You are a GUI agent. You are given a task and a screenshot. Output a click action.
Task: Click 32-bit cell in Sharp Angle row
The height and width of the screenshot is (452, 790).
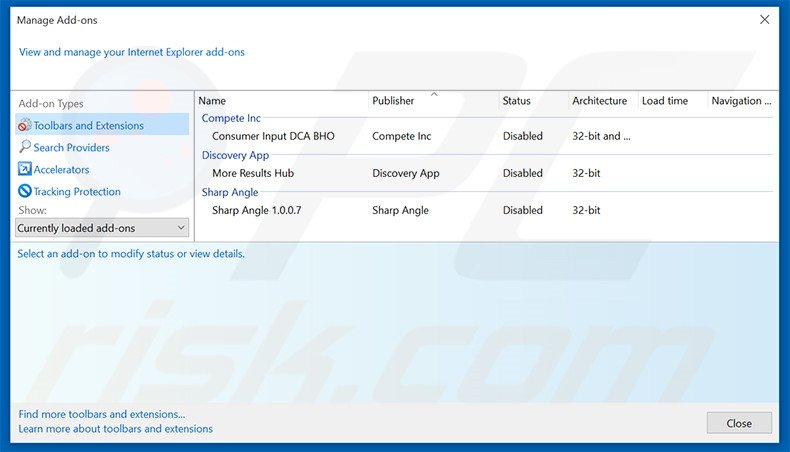(x=586, y=210)
